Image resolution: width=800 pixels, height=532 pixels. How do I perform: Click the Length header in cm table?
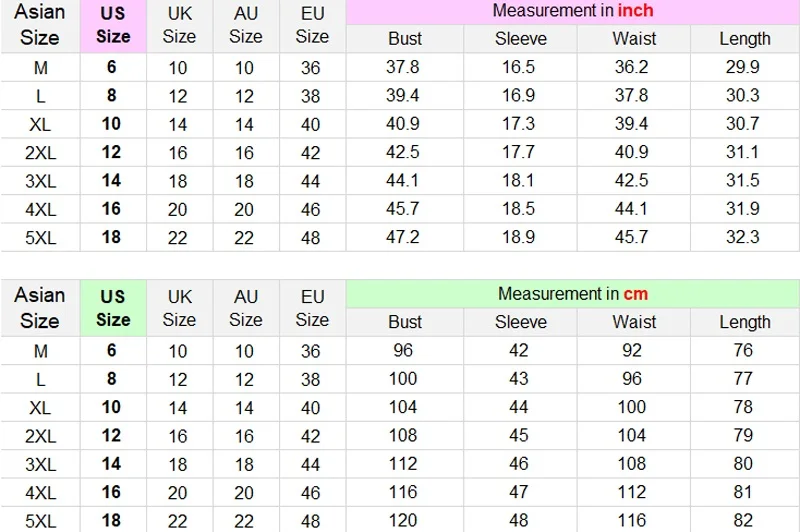(x=745, y=322)
